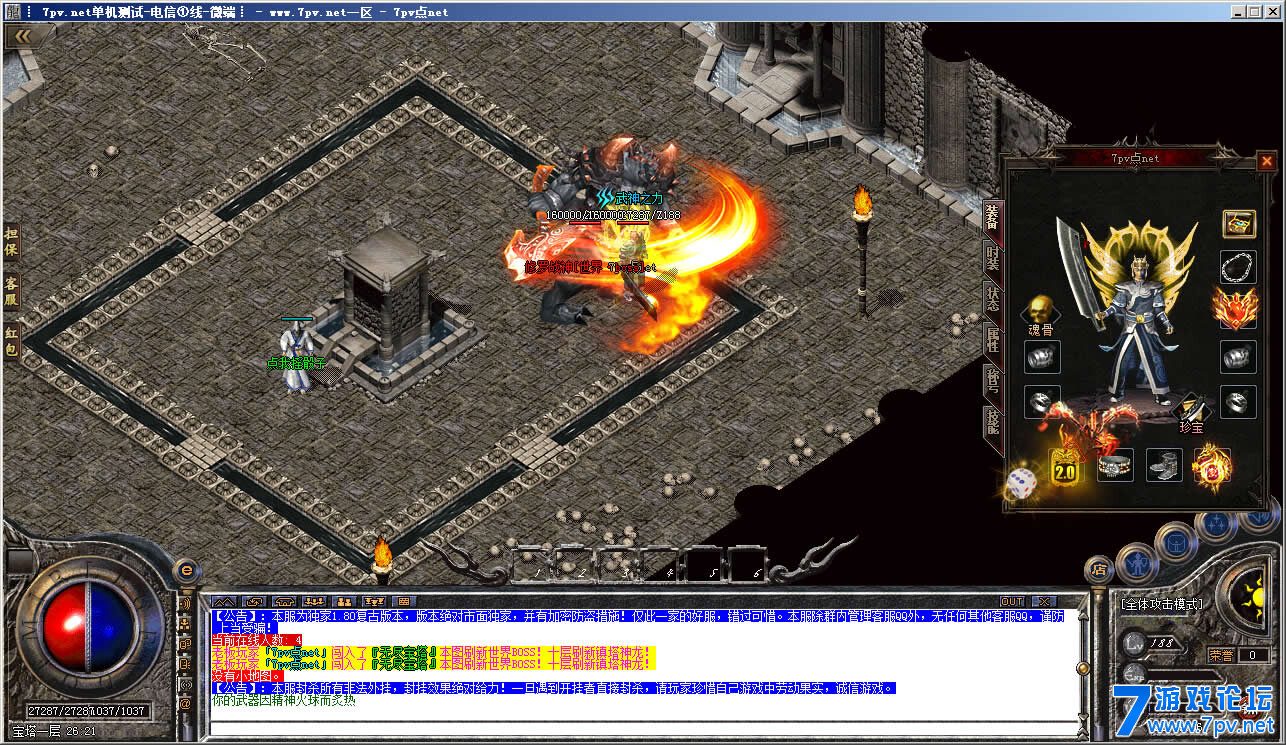
Task: Toggle the fourth chat channel filter icon
Action: coord(185,664)
